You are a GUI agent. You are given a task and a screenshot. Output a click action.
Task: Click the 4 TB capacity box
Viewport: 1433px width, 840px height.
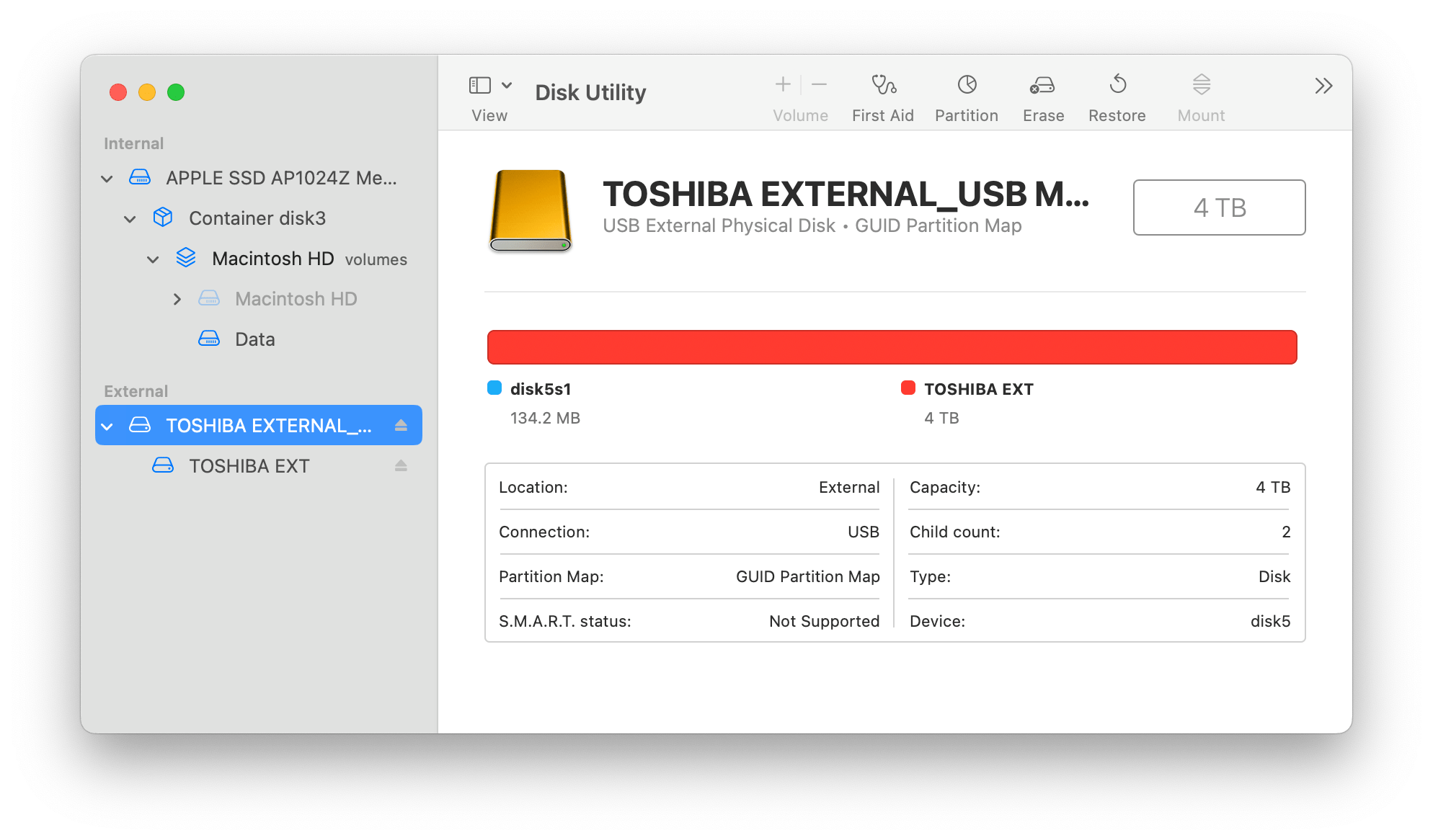tap(1219, 207)
